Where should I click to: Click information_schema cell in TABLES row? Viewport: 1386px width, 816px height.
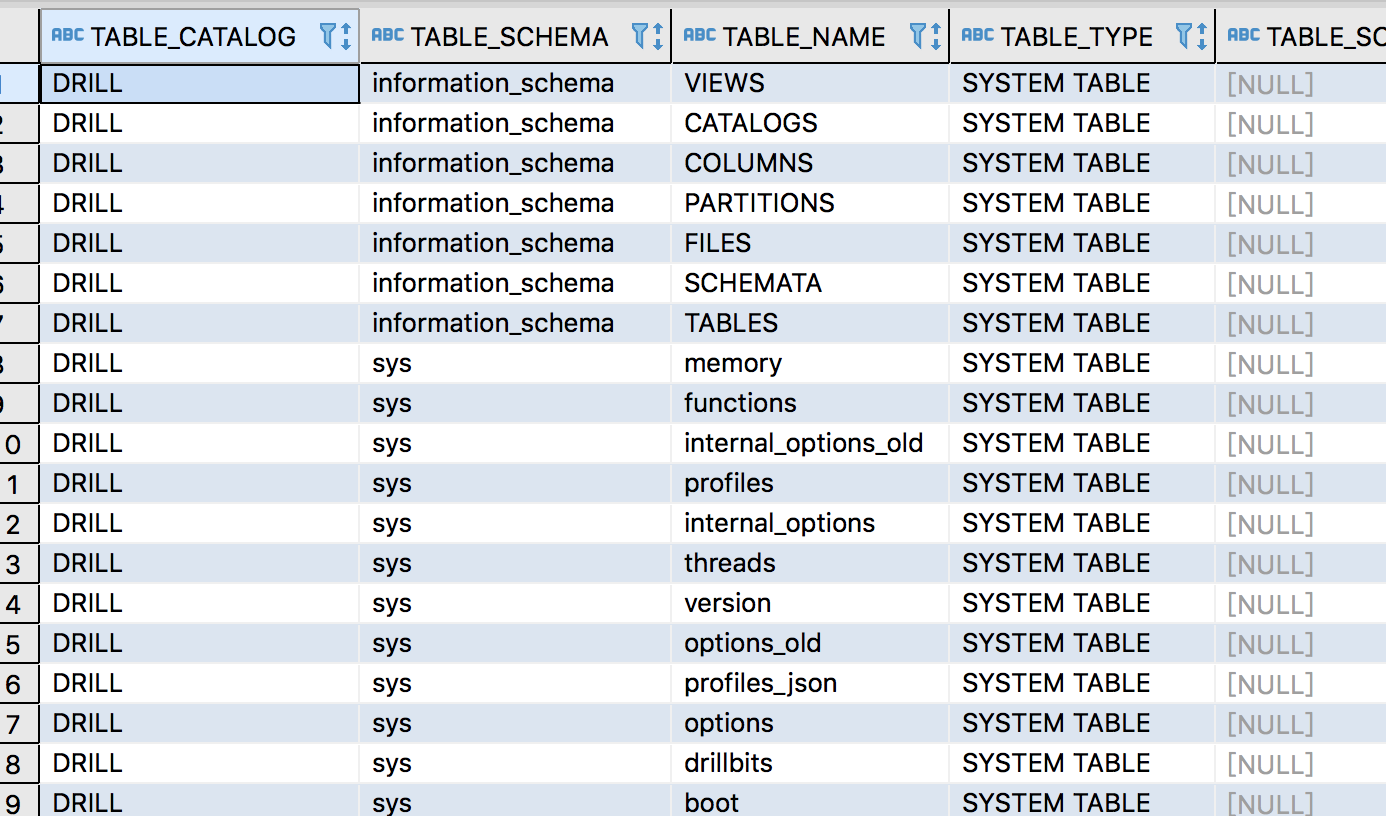tap(516, 323)
